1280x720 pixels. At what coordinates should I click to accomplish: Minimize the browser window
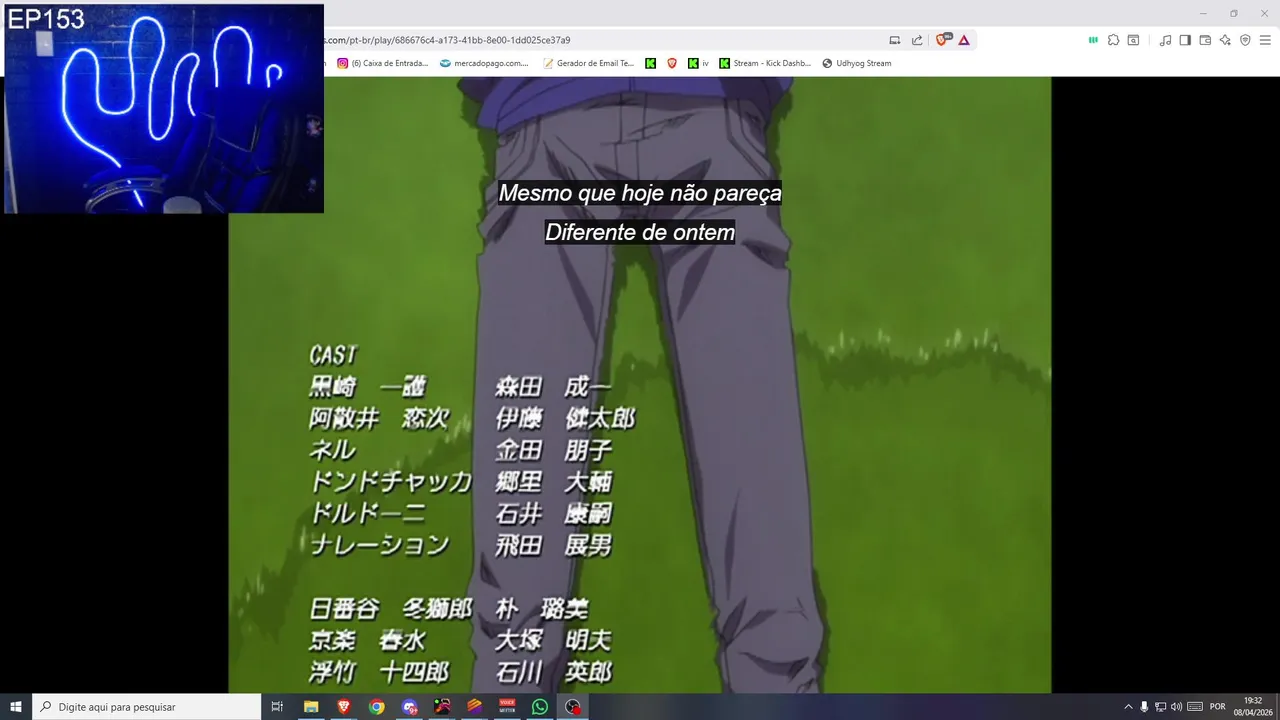[1203, 13]
